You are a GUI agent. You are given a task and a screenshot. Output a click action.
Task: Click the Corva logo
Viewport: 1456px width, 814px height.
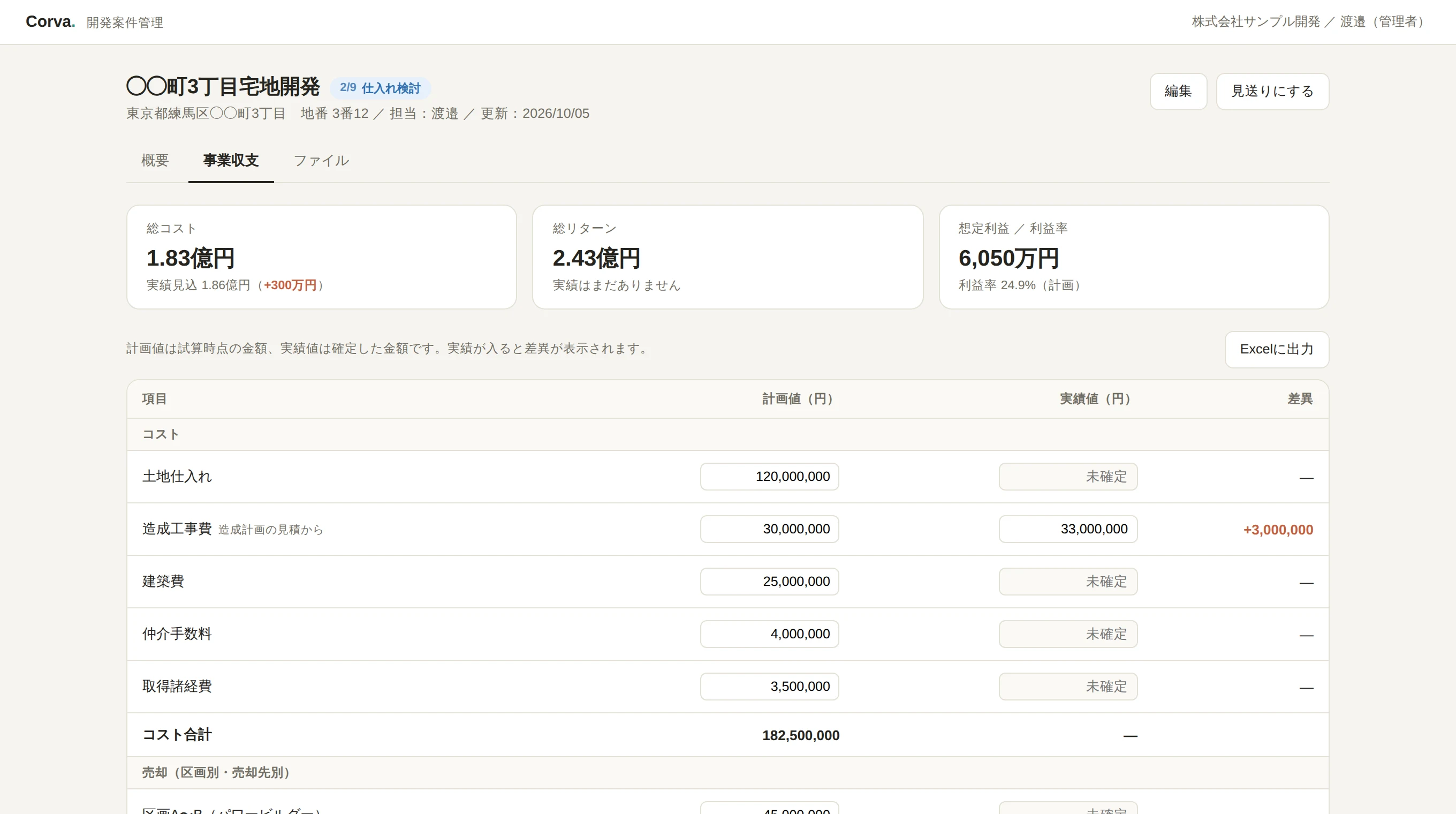coord(50,21)
